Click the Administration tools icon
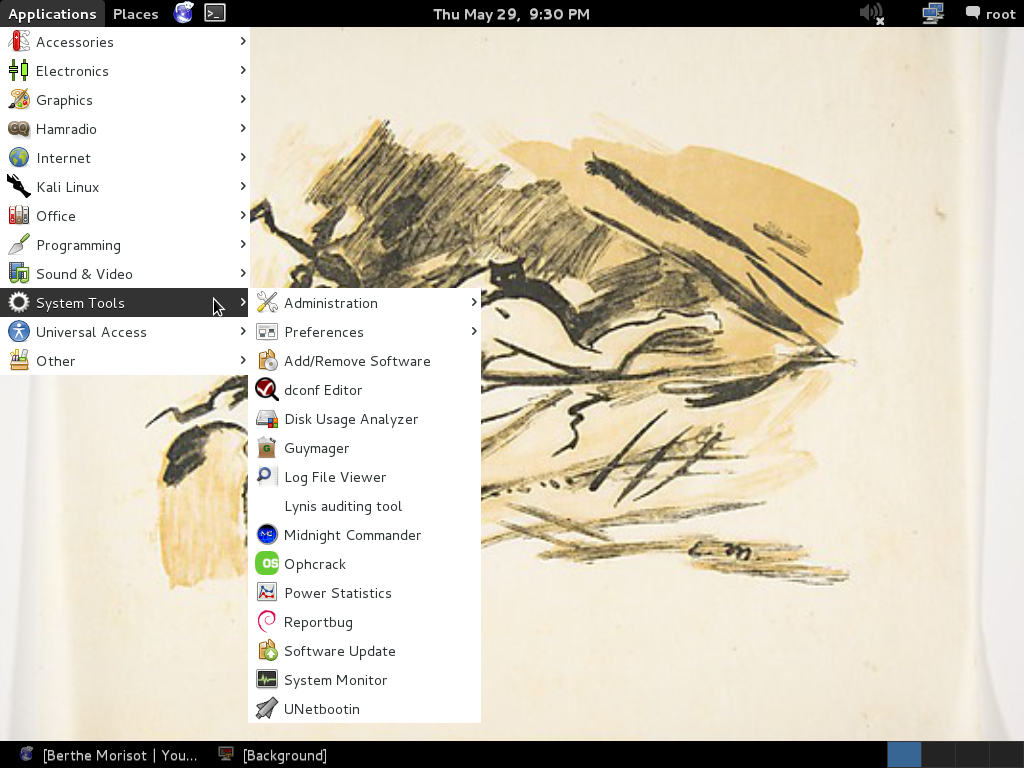 pos(267,302)
